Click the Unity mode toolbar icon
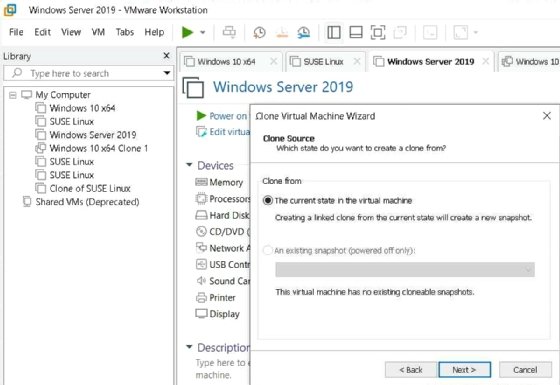 tap(400, 32)
